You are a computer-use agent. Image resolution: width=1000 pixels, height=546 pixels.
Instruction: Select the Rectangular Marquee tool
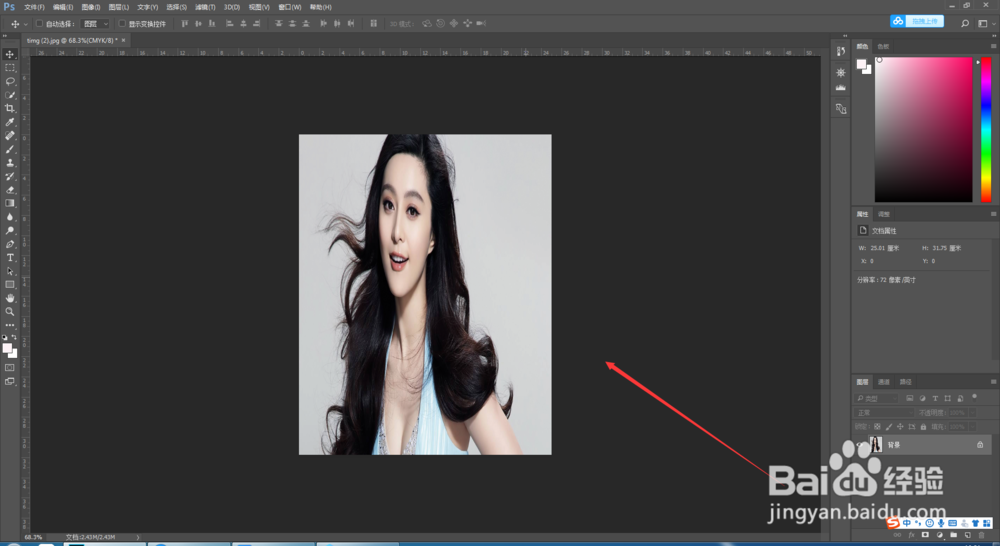pyautogui.click(x=10, y=68)
